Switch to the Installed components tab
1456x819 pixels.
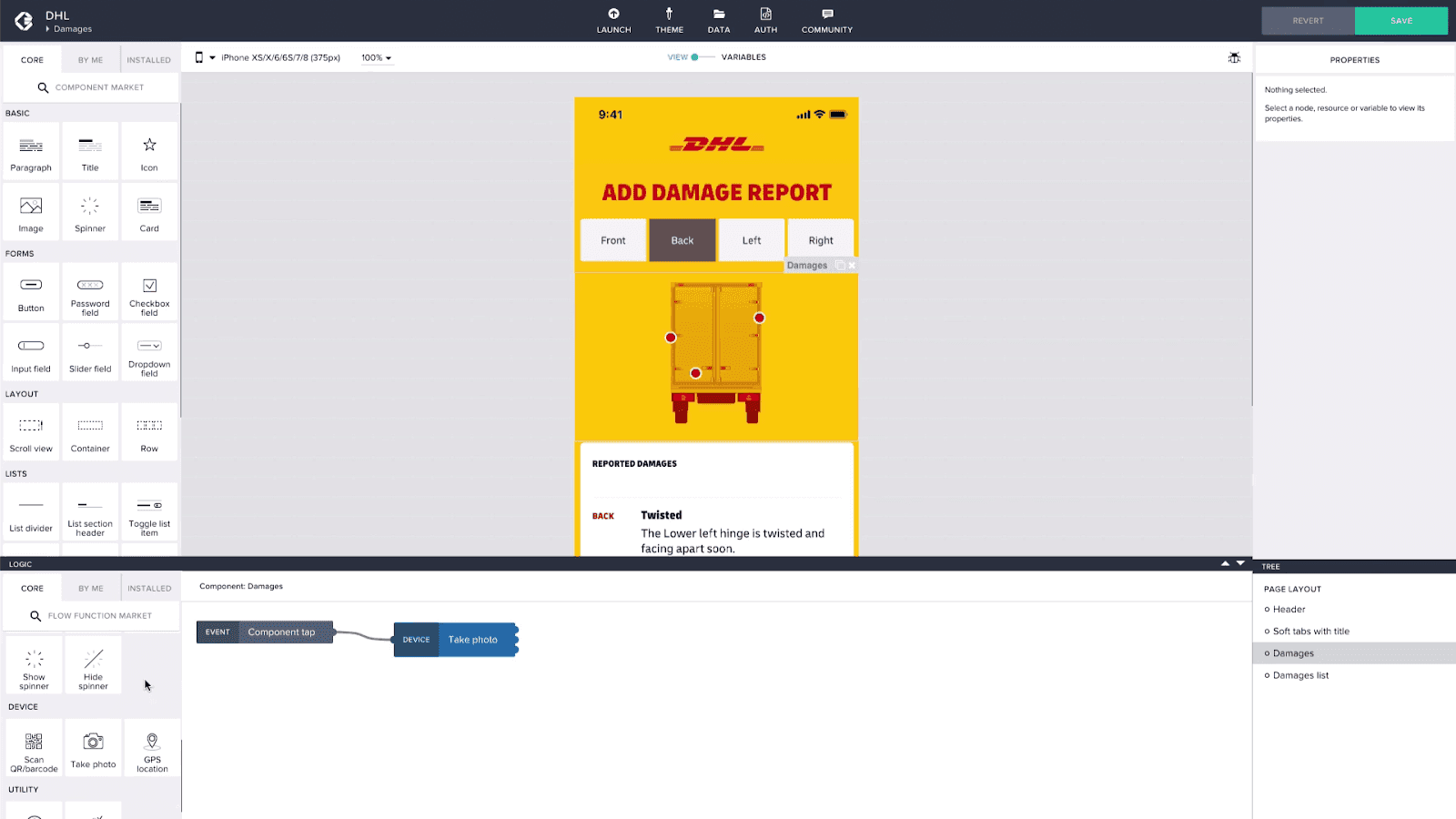[149, 60]
